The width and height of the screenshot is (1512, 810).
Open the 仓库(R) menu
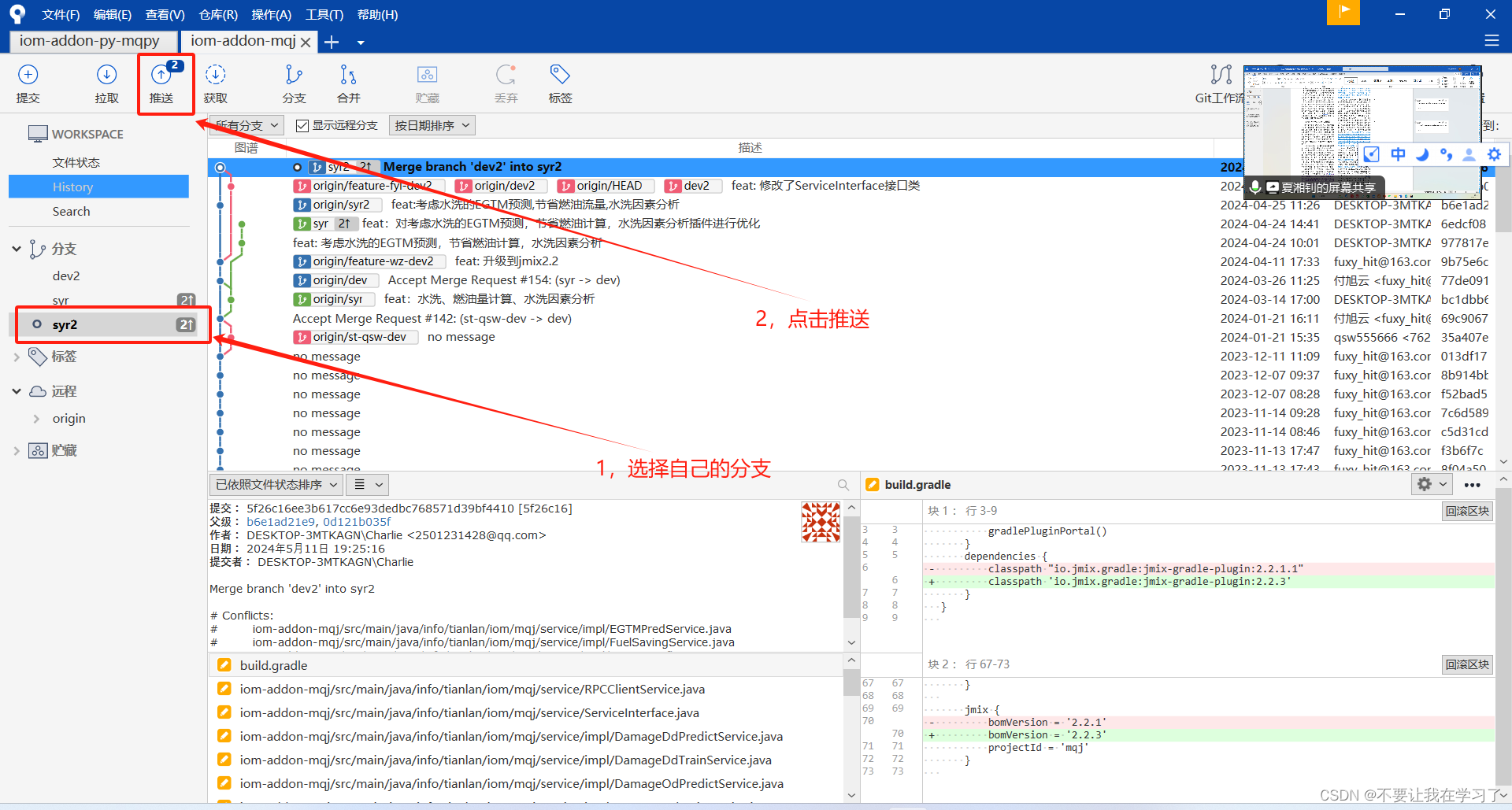click(x=217, y=14)
